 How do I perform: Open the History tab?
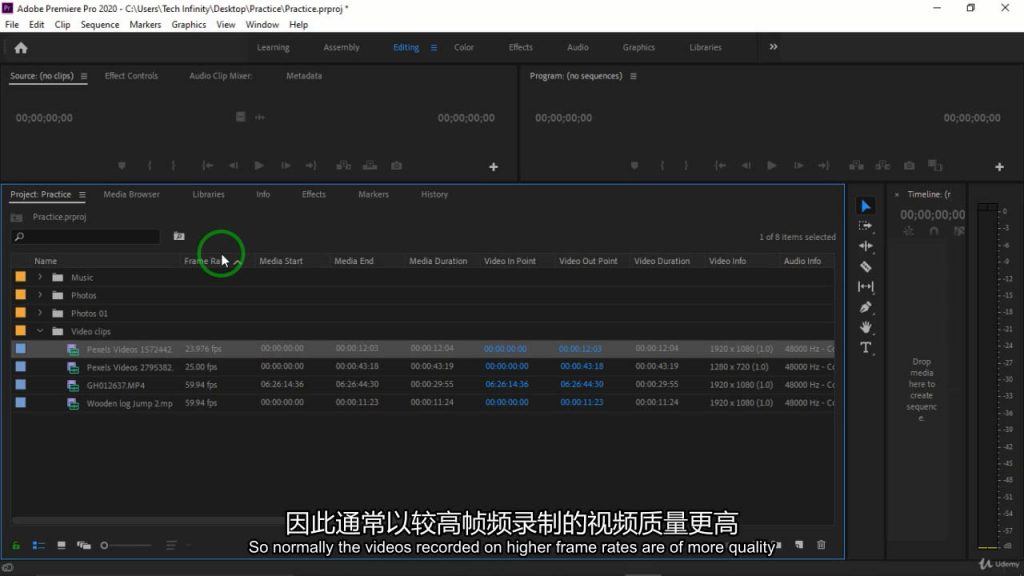[434, 195]
